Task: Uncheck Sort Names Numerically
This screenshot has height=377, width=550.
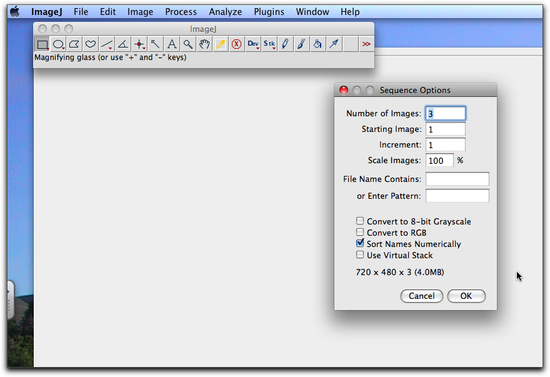Action: coord(360,243)
